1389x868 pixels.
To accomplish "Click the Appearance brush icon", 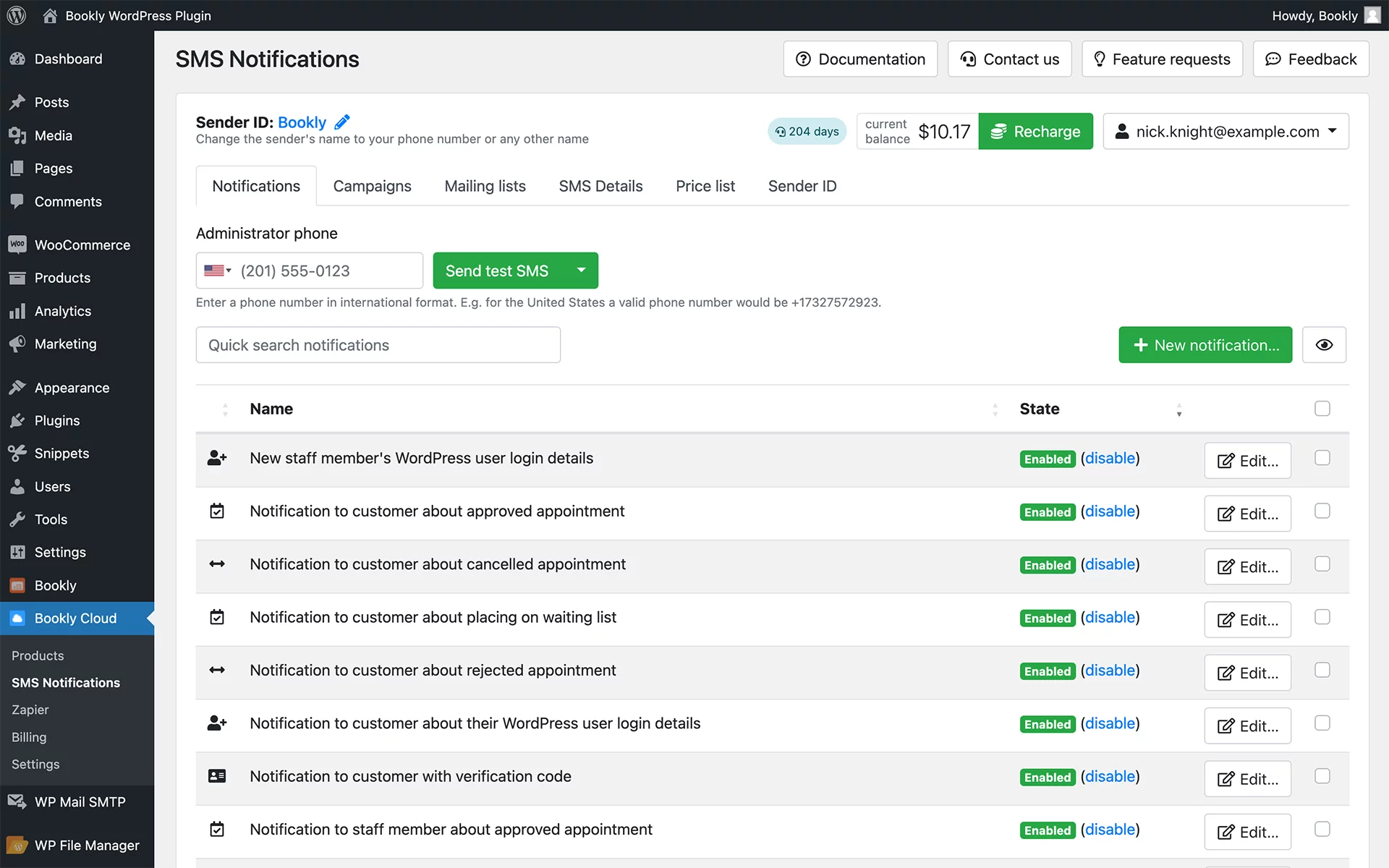I will coord(17,388).
